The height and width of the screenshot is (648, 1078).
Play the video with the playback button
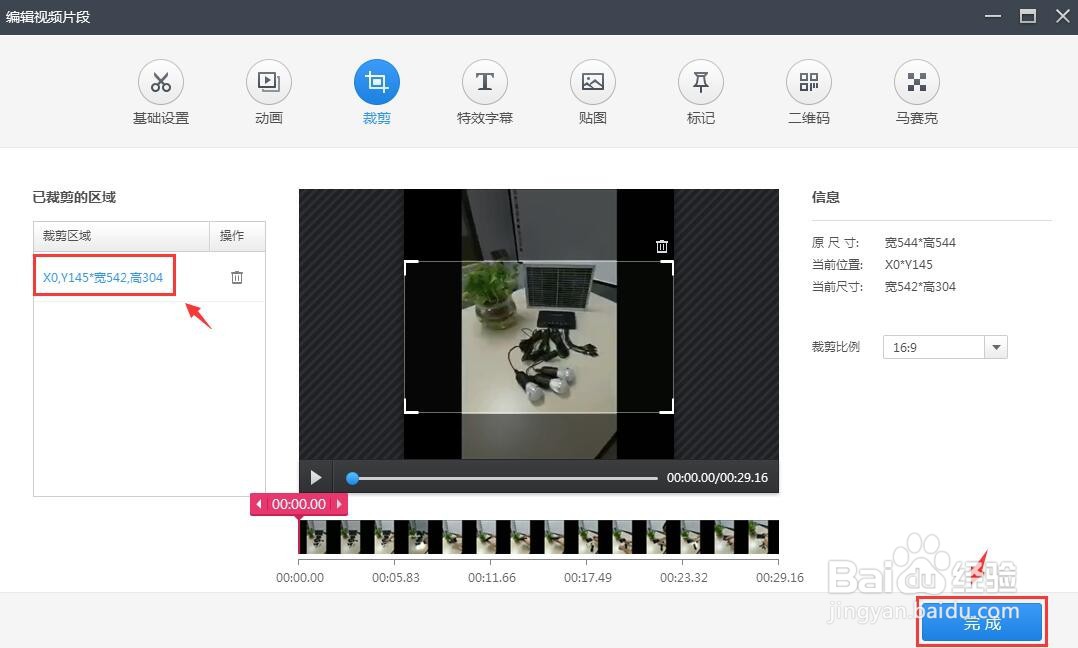click(x=315, y=477)
